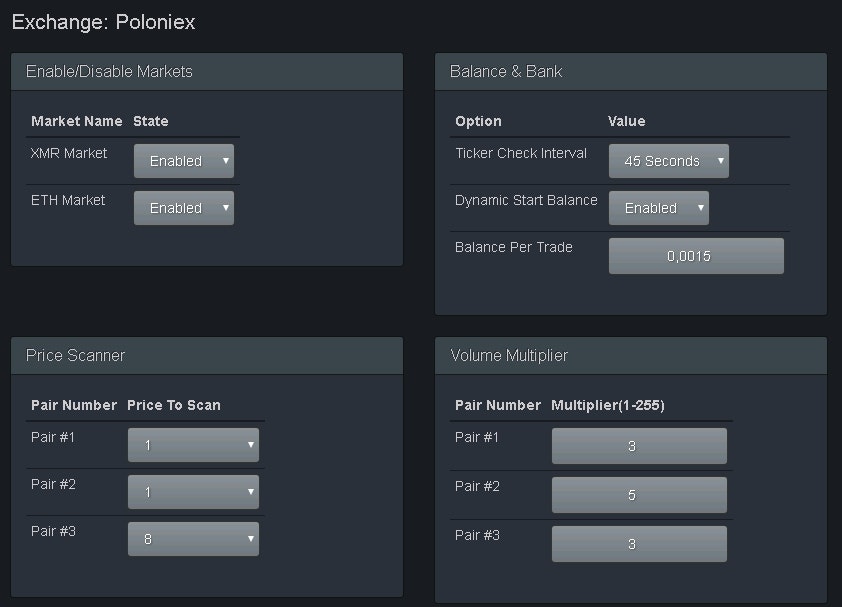The width and height of the screenshot is (842, 607).
Task: Click the Pair #1 multiplier field showing 3
Action: tap(639, 445)
